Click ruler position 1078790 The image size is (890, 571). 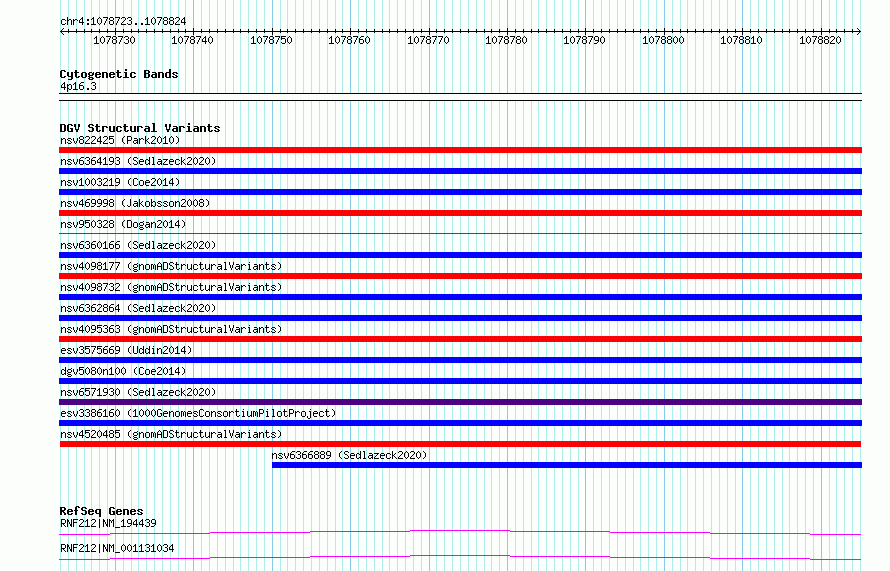click(x=585, y=40)
